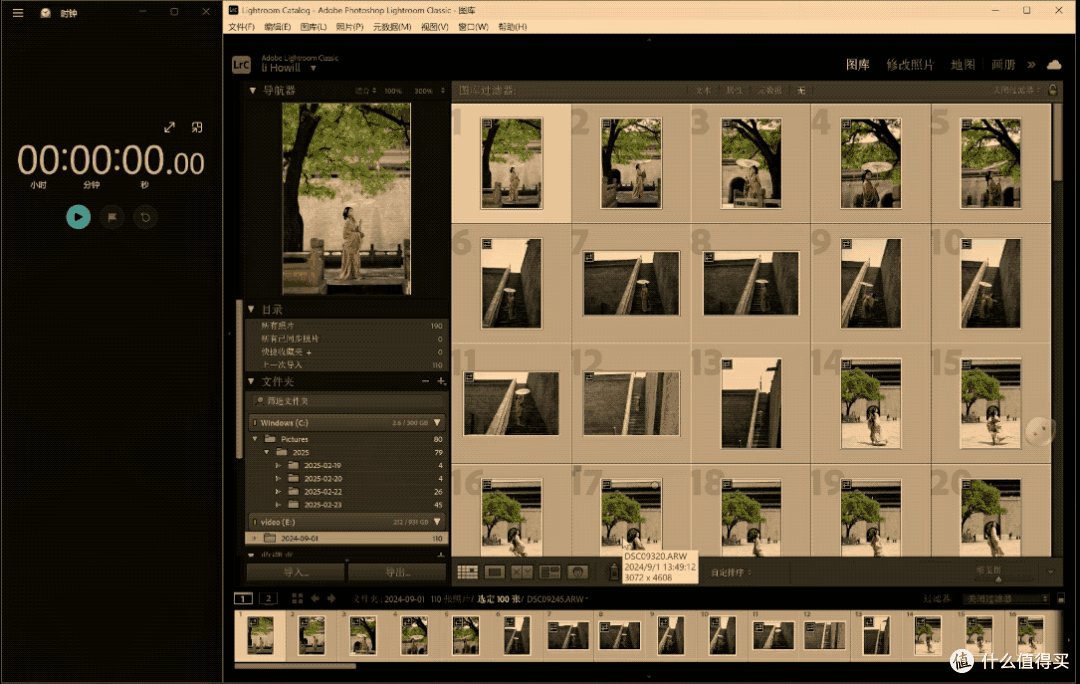Select the spray can painter tool

[614, 572]
